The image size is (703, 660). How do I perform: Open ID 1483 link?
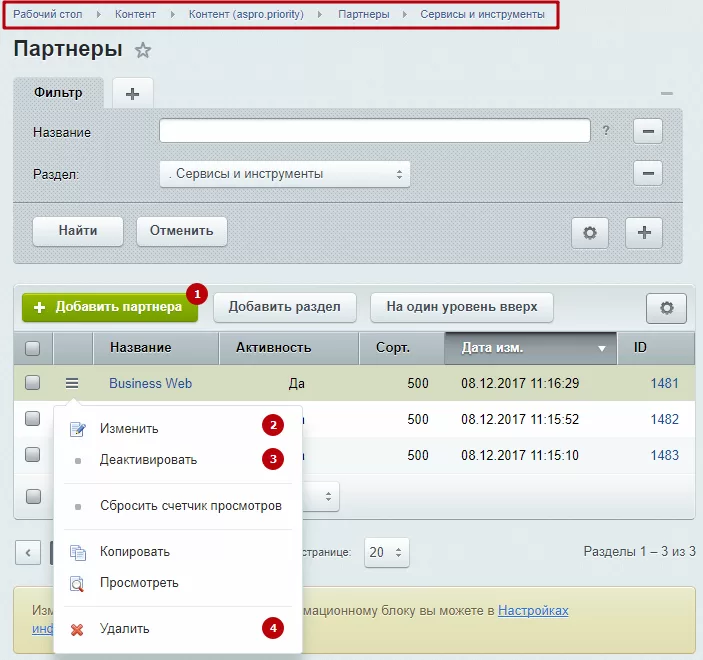664,455
